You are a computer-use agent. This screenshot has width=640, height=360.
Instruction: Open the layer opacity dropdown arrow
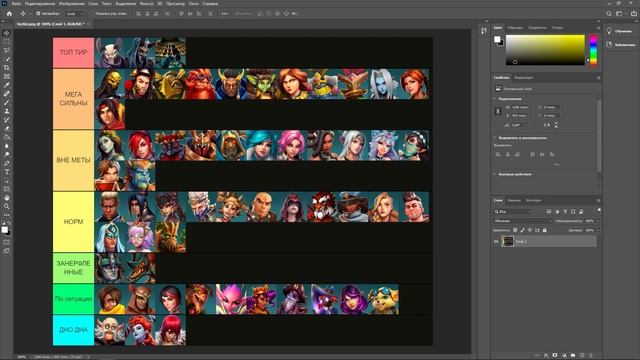pyautogui.click(x=598, y=221)
